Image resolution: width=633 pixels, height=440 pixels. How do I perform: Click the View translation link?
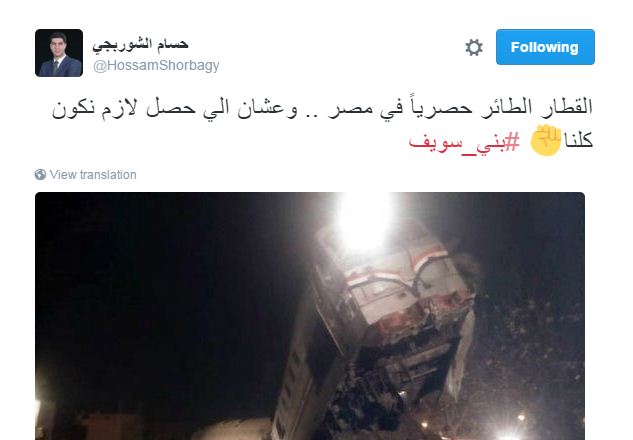point(93,175)
